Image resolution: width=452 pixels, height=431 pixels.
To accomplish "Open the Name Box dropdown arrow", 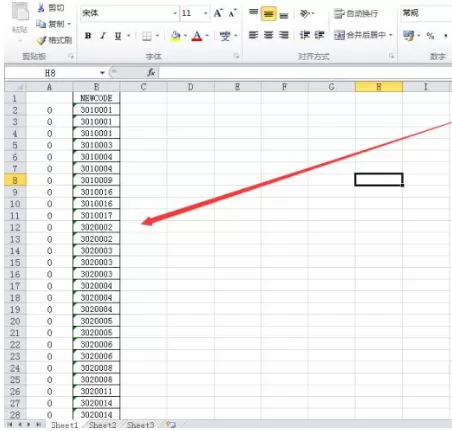I will tap(102, 73).
